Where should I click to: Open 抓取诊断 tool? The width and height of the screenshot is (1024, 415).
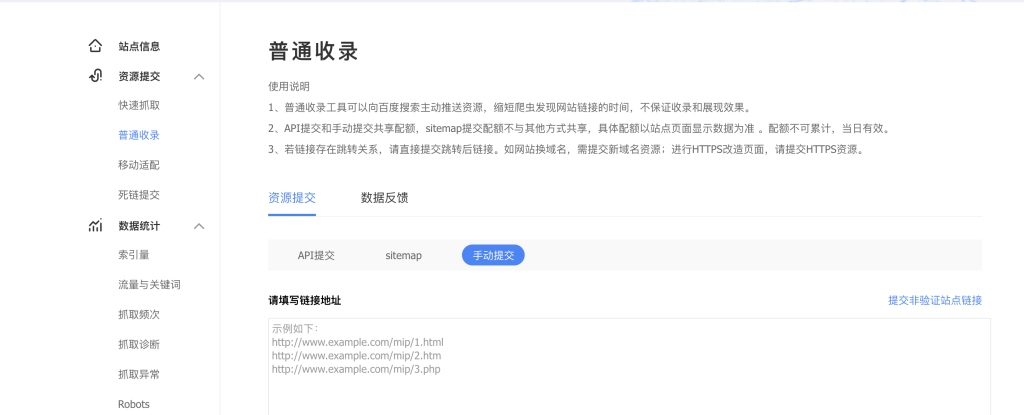(x=139, y=344)
